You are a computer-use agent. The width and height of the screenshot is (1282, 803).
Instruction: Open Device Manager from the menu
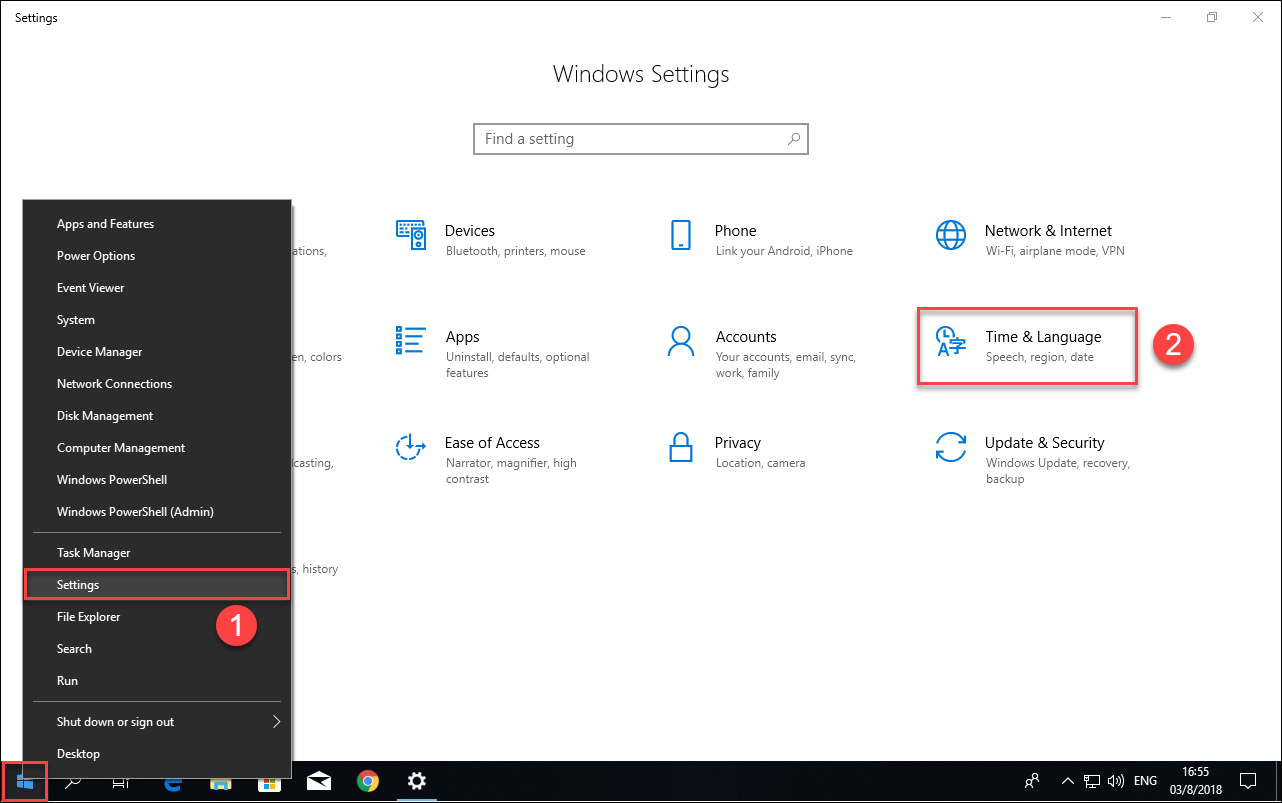pyautogui.click(x=157, y=352)
